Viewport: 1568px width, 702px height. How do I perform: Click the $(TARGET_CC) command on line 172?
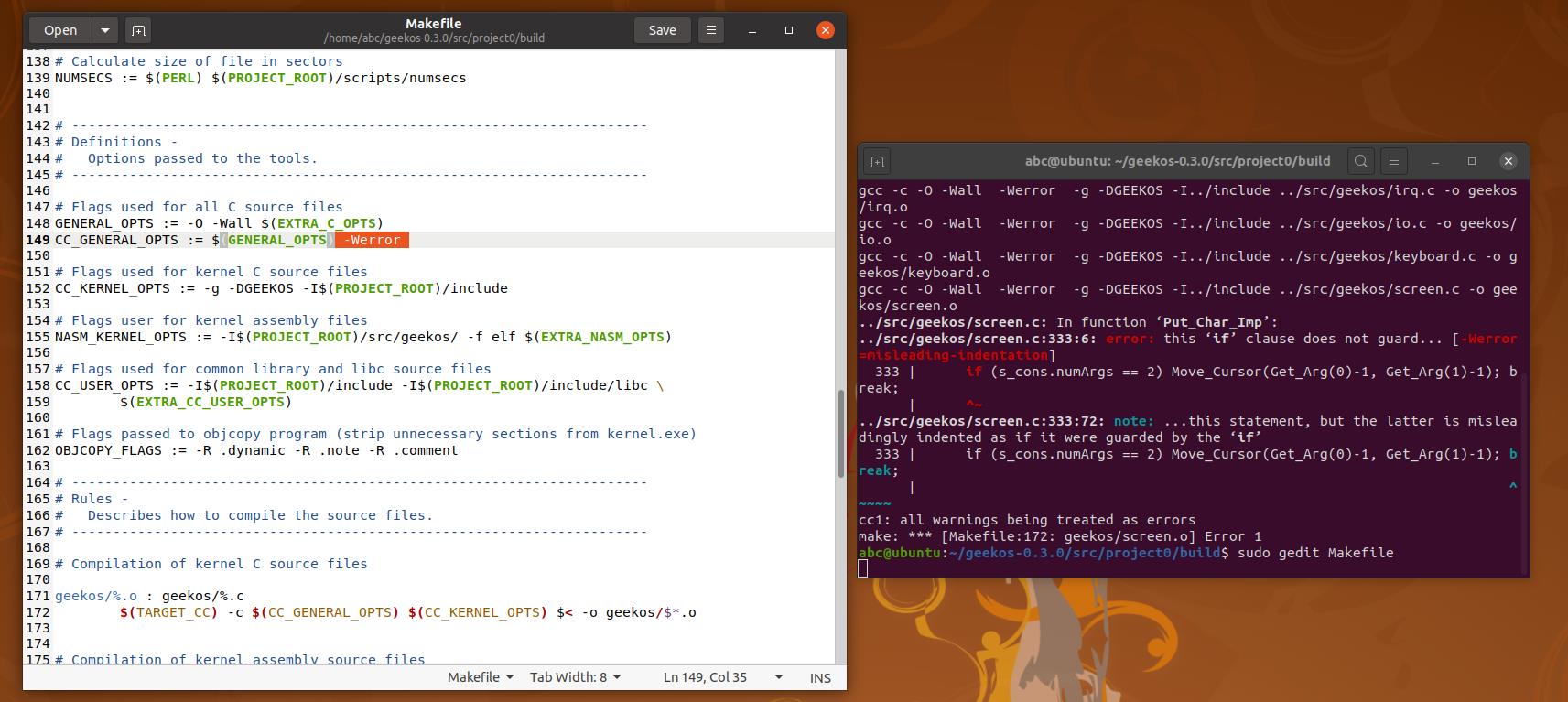[x=407, y=612]
